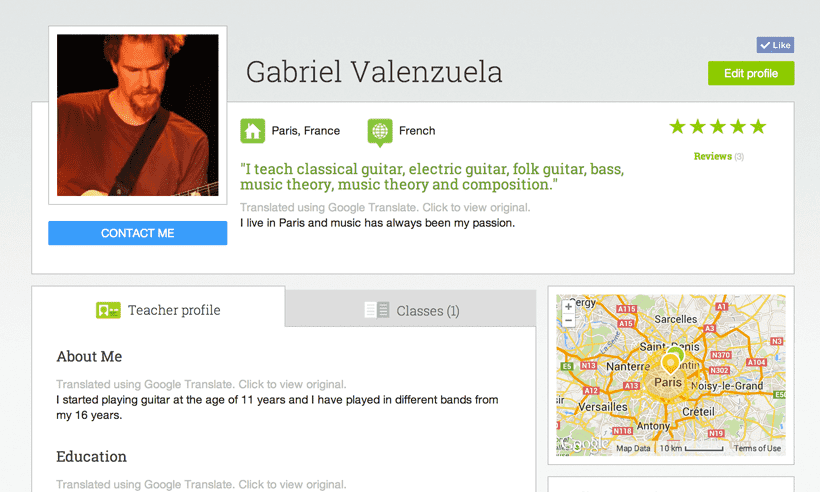
Task: Click the Teacher profile card icon
Action: pos(108,310)
